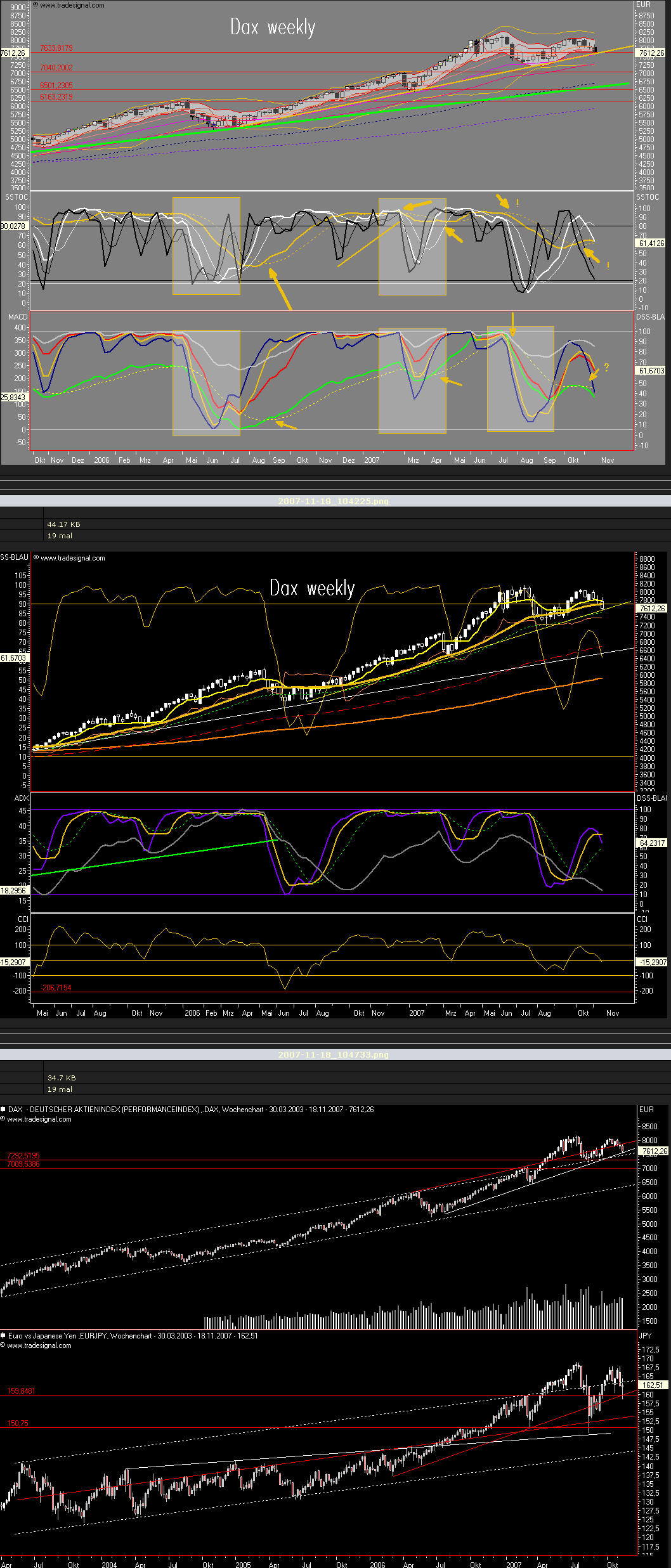
Task: Select the red 7638,8179 price level label
Action: 56,48
